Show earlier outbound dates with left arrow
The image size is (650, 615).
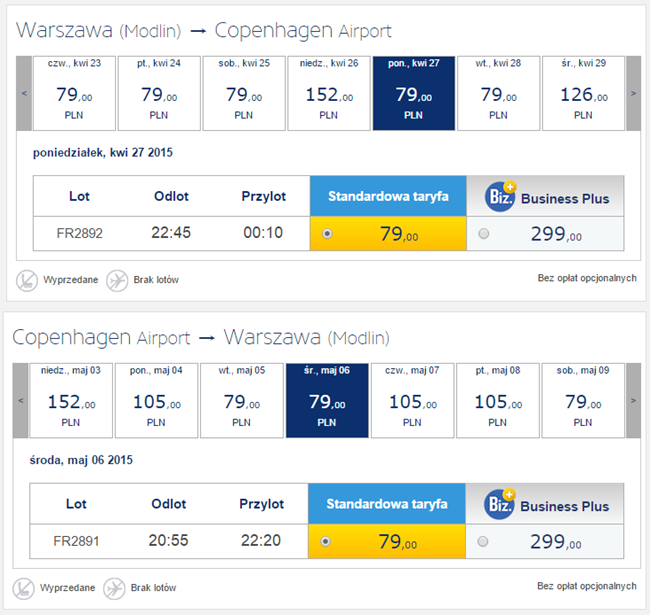click(x=24, y=93)
